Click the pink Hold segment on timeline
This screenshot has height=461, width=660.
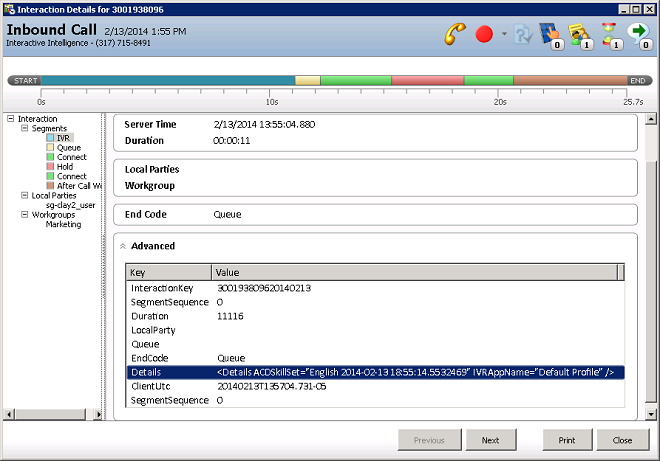point(427,80)
